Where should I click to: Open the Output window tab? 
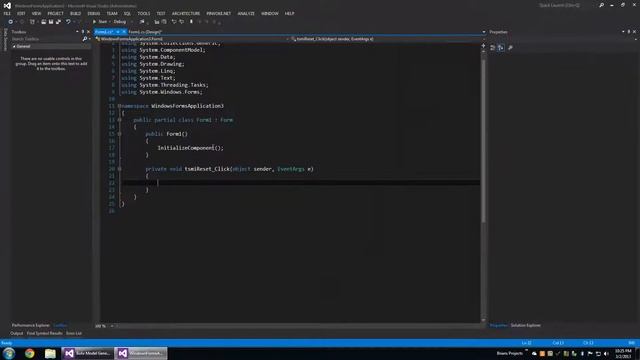[17, 333]
